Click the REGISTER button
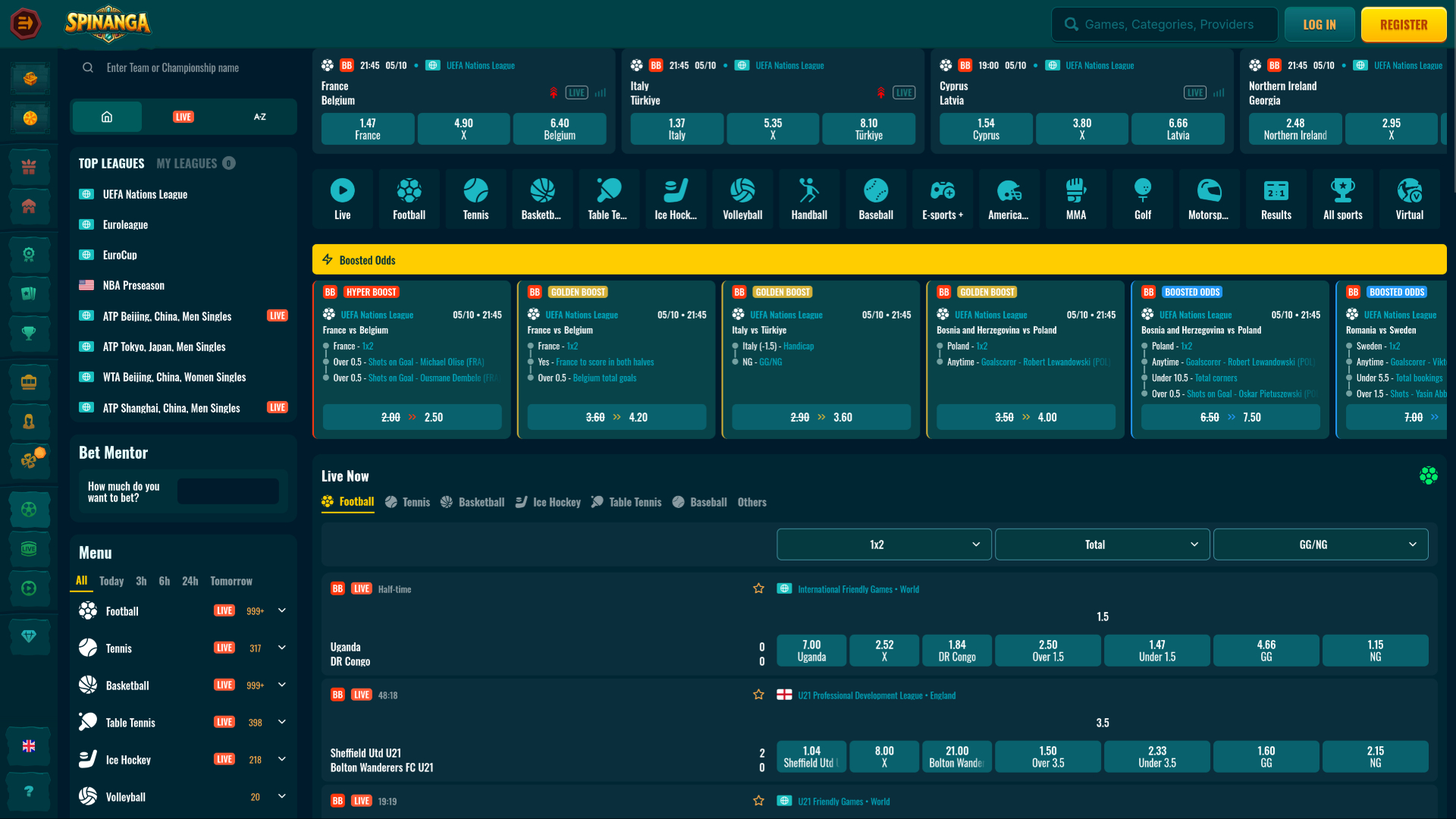The width and height of the screenshot is (1456, 819). [x=1404, y=24]
